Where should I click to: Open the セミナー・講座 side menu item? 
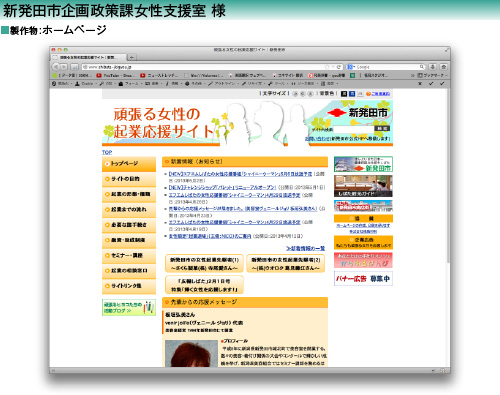point(129,256)
